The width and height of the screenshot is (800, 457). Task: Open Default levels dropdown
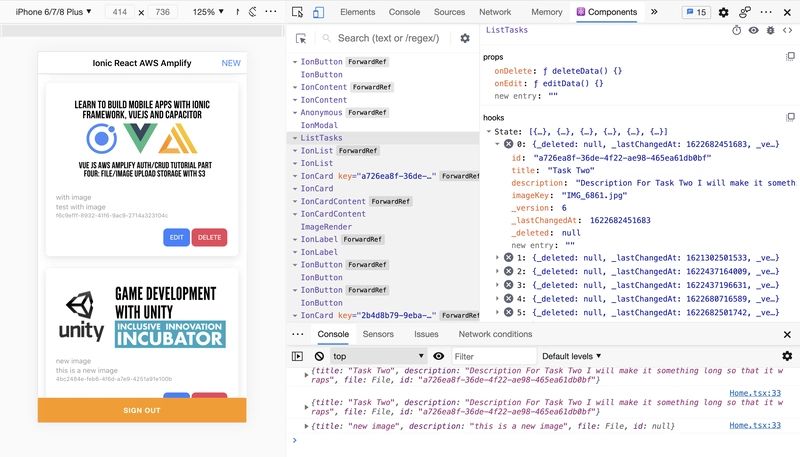pyautogui.click(x=571, y=356)
